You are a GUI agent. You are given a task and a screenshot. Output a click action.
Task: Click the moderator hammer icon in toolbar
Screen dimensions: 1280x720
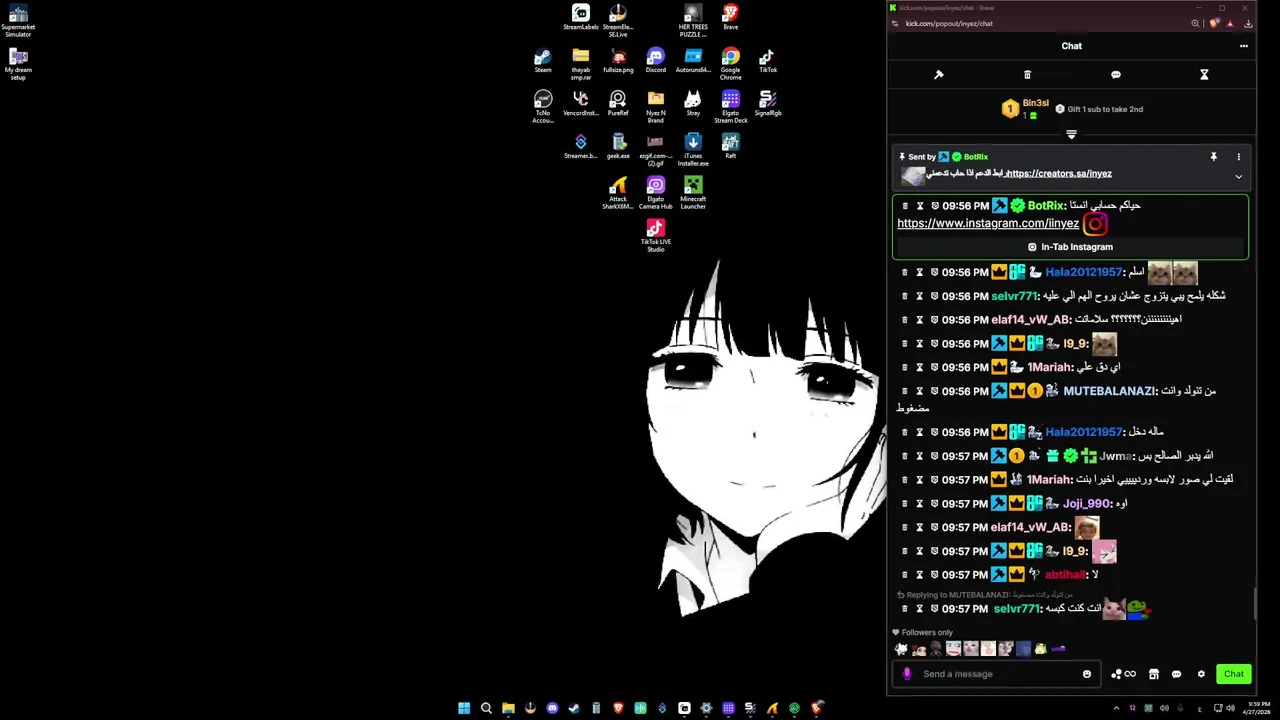(938, 75)
